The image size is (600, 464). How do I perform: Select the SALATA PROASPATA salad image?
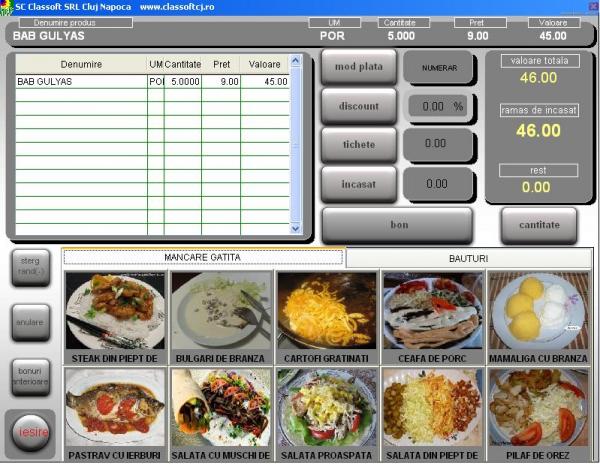point(327,408)
